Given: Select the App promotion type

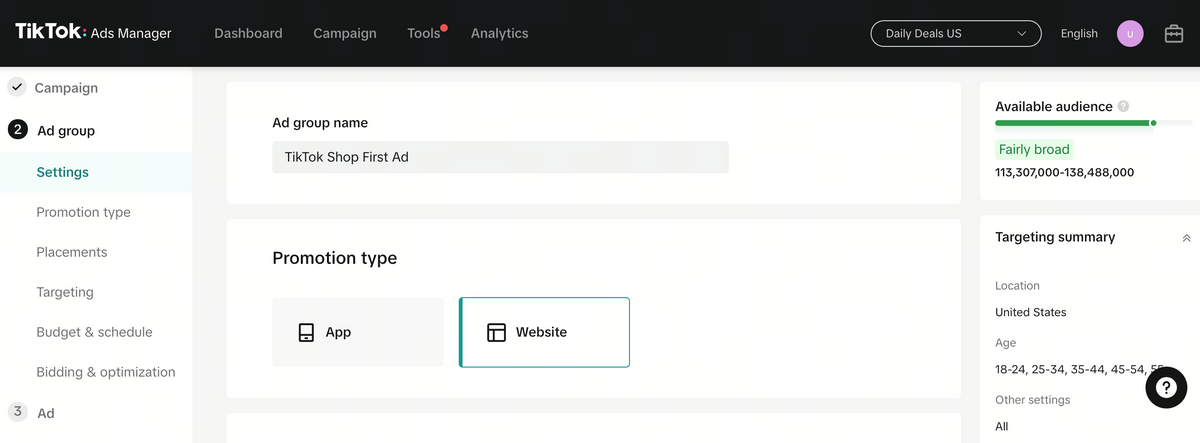Looking at the screenshot, I should click(357, 332).
